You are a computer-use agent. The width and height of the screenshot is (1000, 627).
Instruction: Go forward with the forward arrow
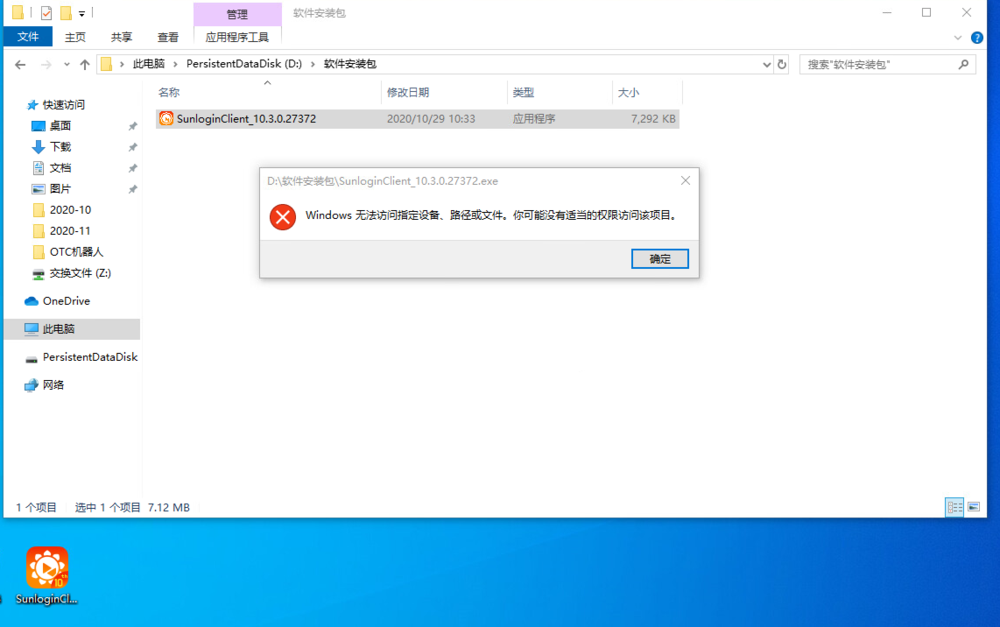[x=46, y=64]
